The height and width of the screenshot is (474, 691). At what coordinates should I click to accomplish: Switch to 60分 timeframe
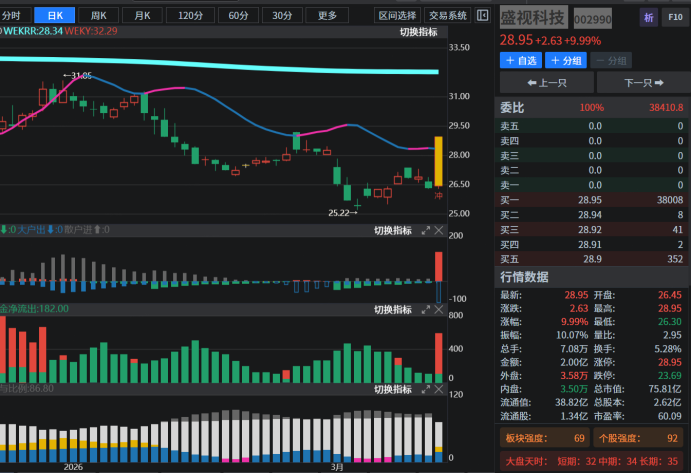(238, 15)
